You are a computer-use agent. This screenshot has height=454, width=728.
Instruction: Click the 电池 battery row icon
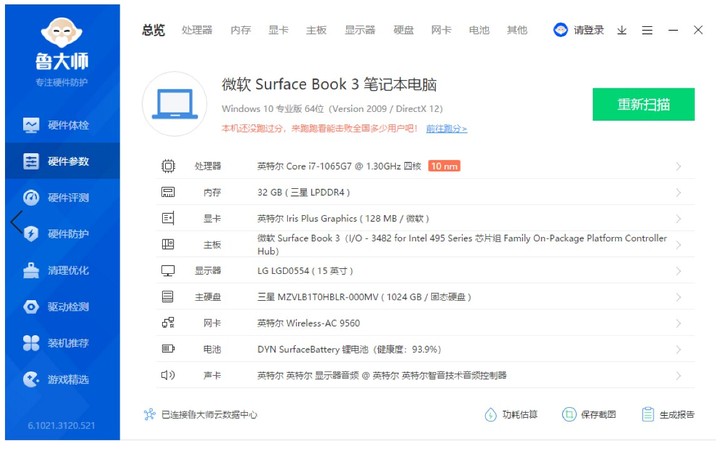click(x=168, y=349)
